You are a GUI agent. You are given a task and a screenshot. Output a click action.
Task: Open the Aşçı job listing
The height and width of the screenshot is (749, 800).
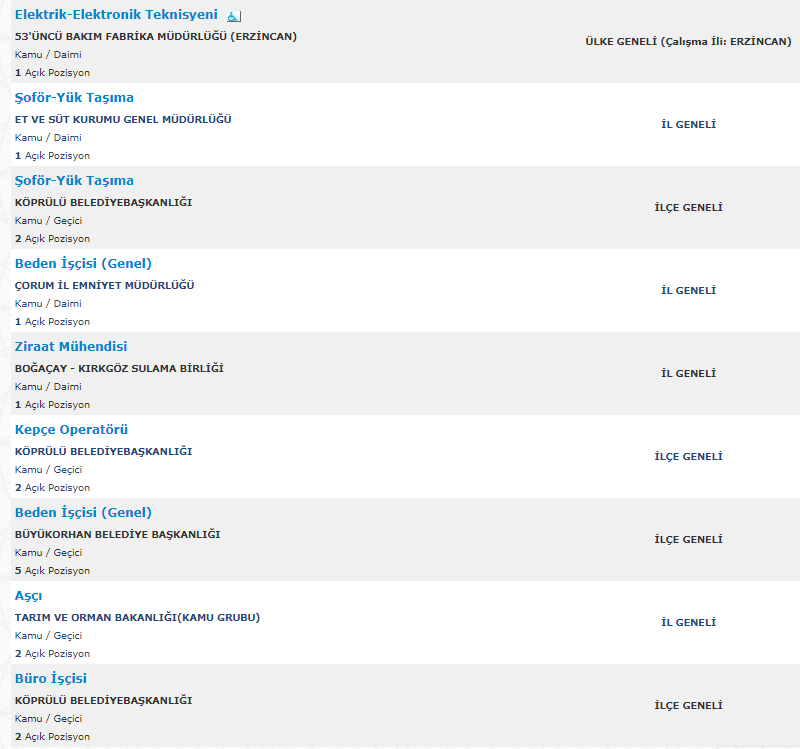(29, 596)
